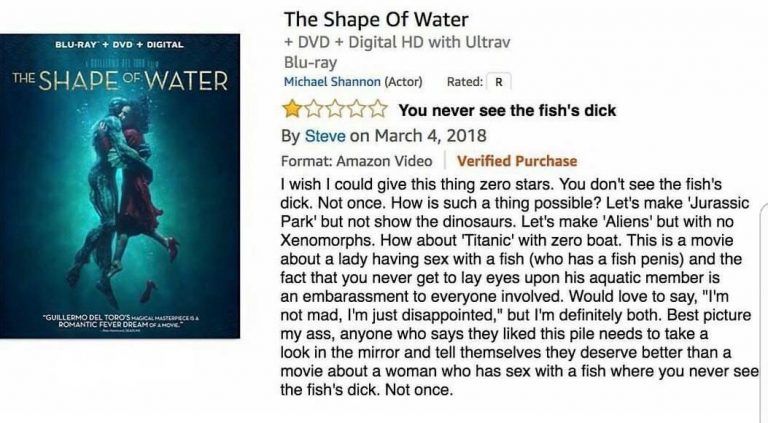The image size is (768, 423).
Task: Click the Format: Amazon Video text
Action: (x=357, y=161)
